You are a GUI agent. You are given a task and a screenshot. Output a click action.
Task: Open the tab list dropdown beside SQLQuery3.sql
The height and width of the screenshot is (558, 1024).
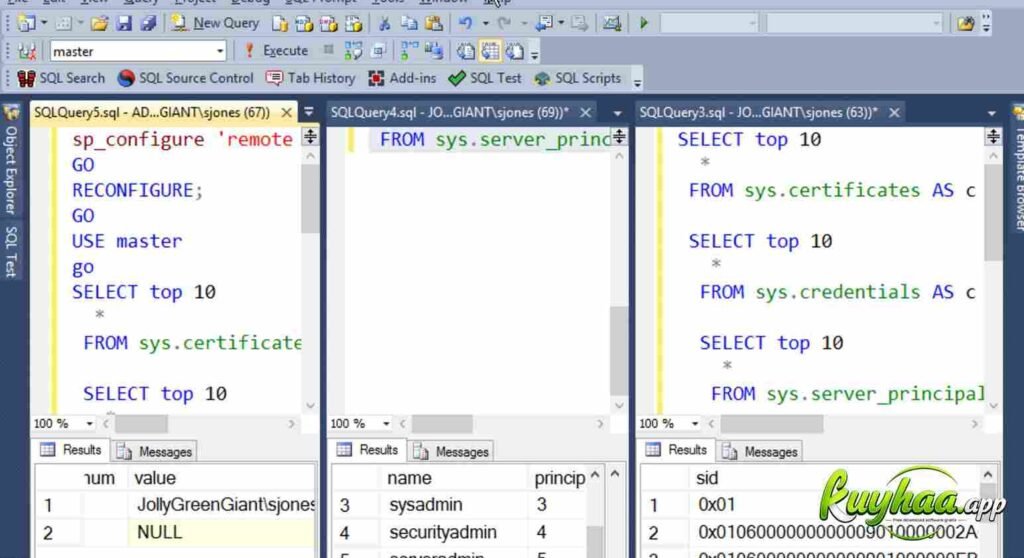pyautogui.click(x=992, y=113)
